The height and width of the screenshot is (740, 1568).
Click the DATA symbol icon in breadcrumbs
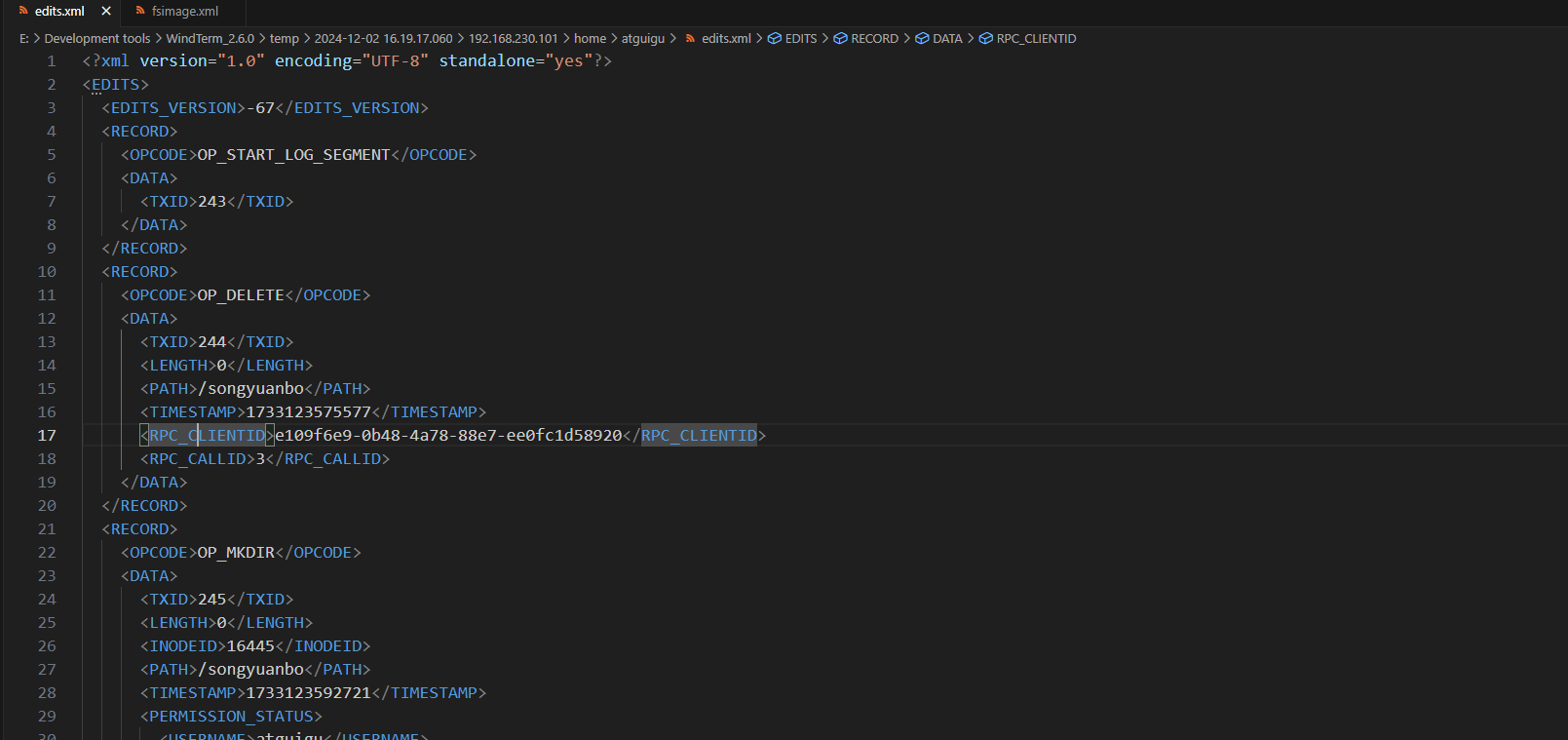922,39
